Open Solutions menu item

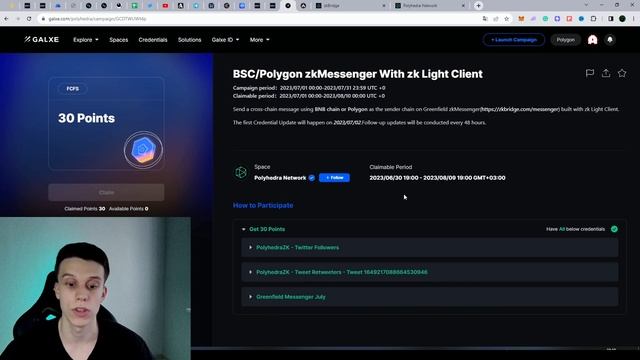[189, 40]
